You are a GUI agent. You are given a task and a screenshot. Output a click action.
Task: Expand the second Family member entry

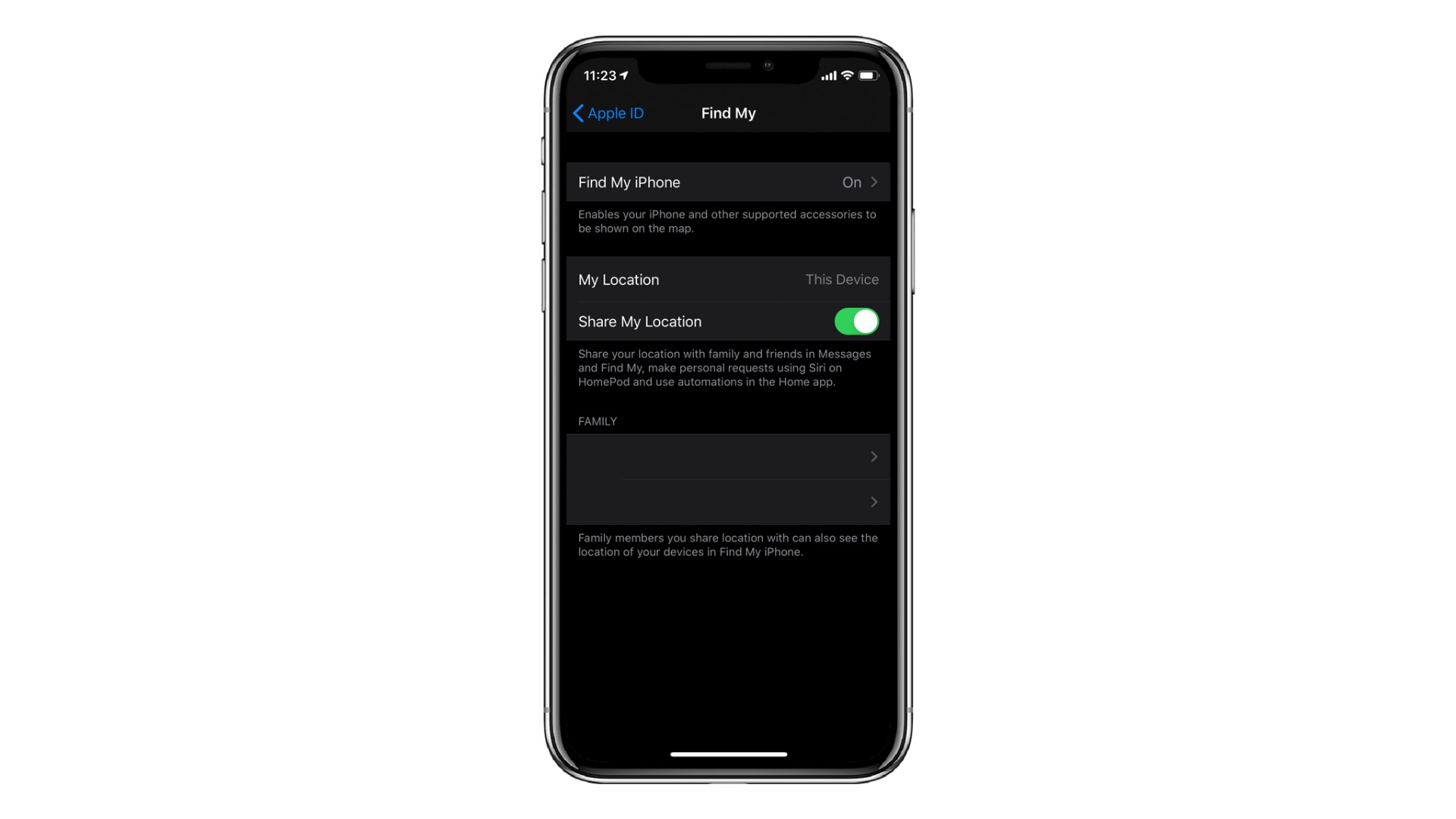click(x=728, y=502)
